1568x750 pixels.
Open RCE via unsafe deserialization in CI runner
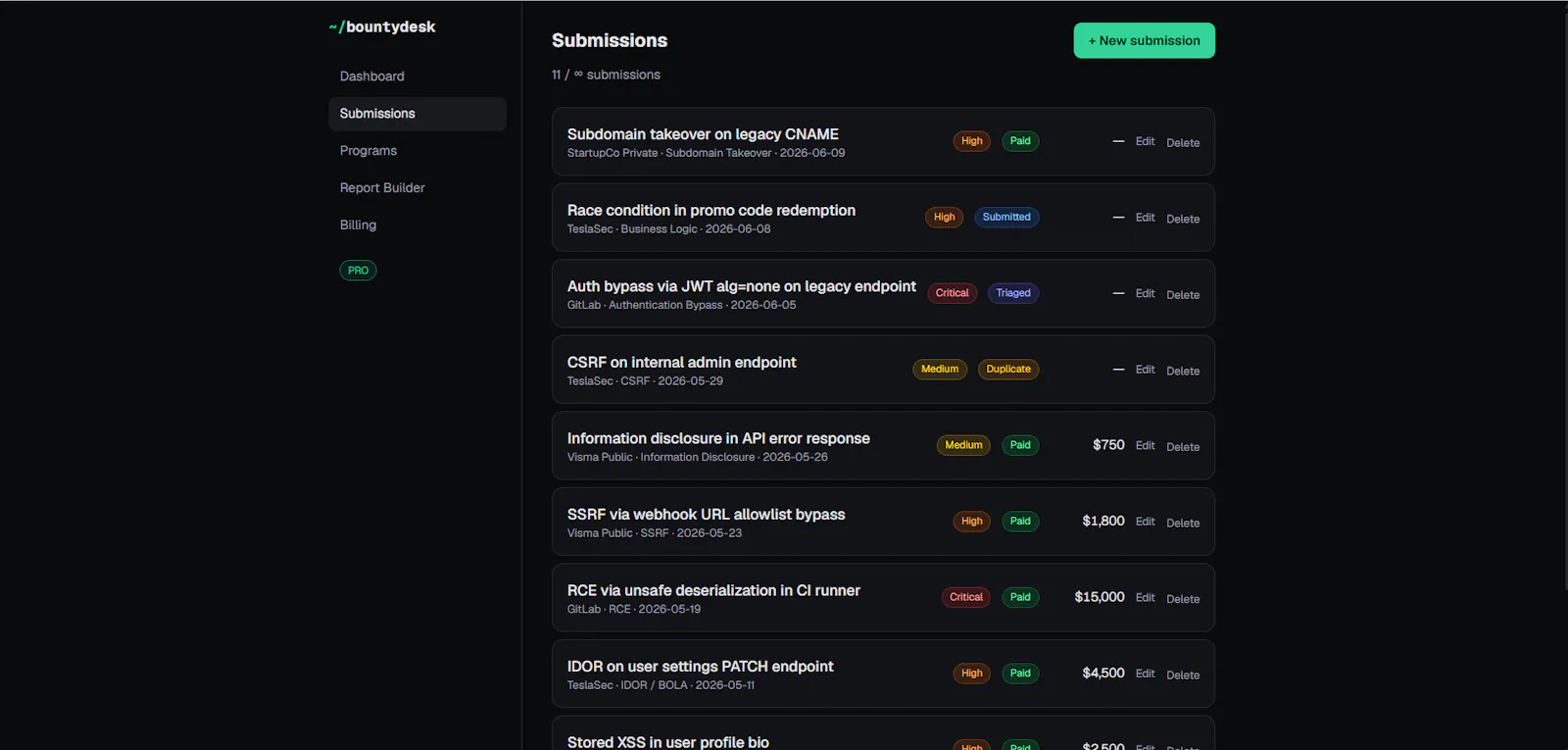pos(713,590)
